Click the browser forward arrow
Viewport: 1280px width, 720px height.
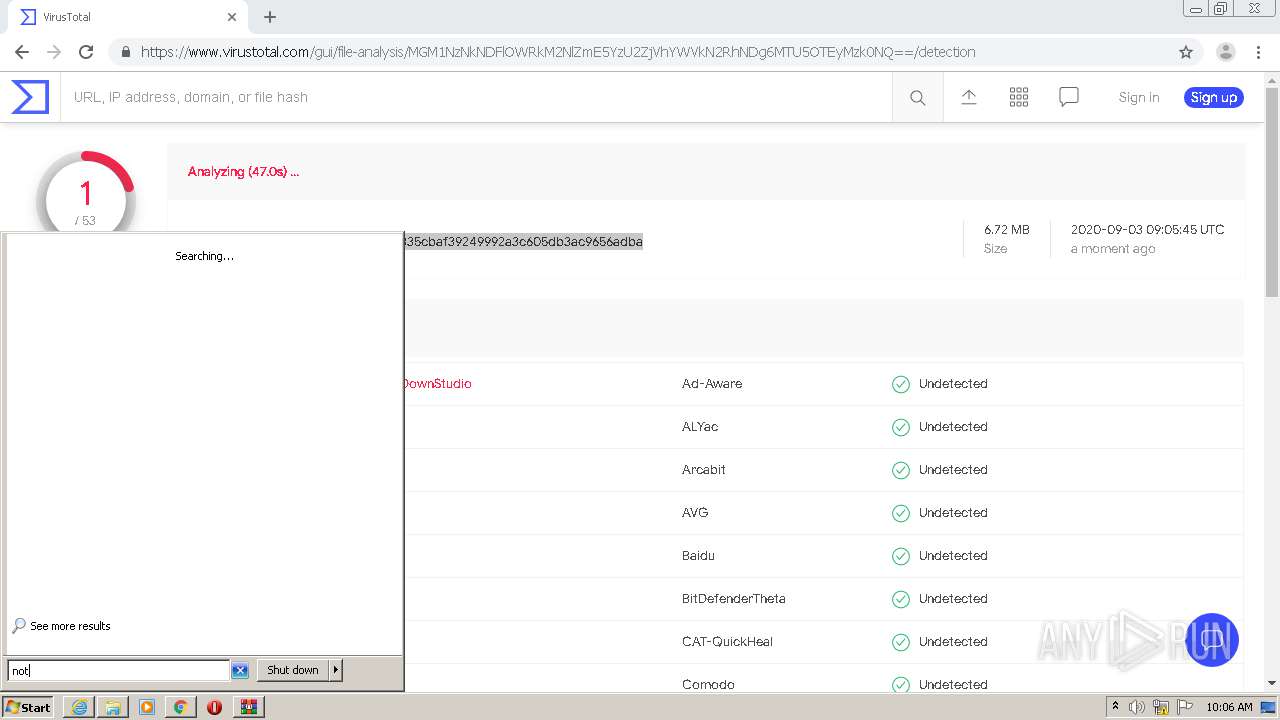[54, 52]
